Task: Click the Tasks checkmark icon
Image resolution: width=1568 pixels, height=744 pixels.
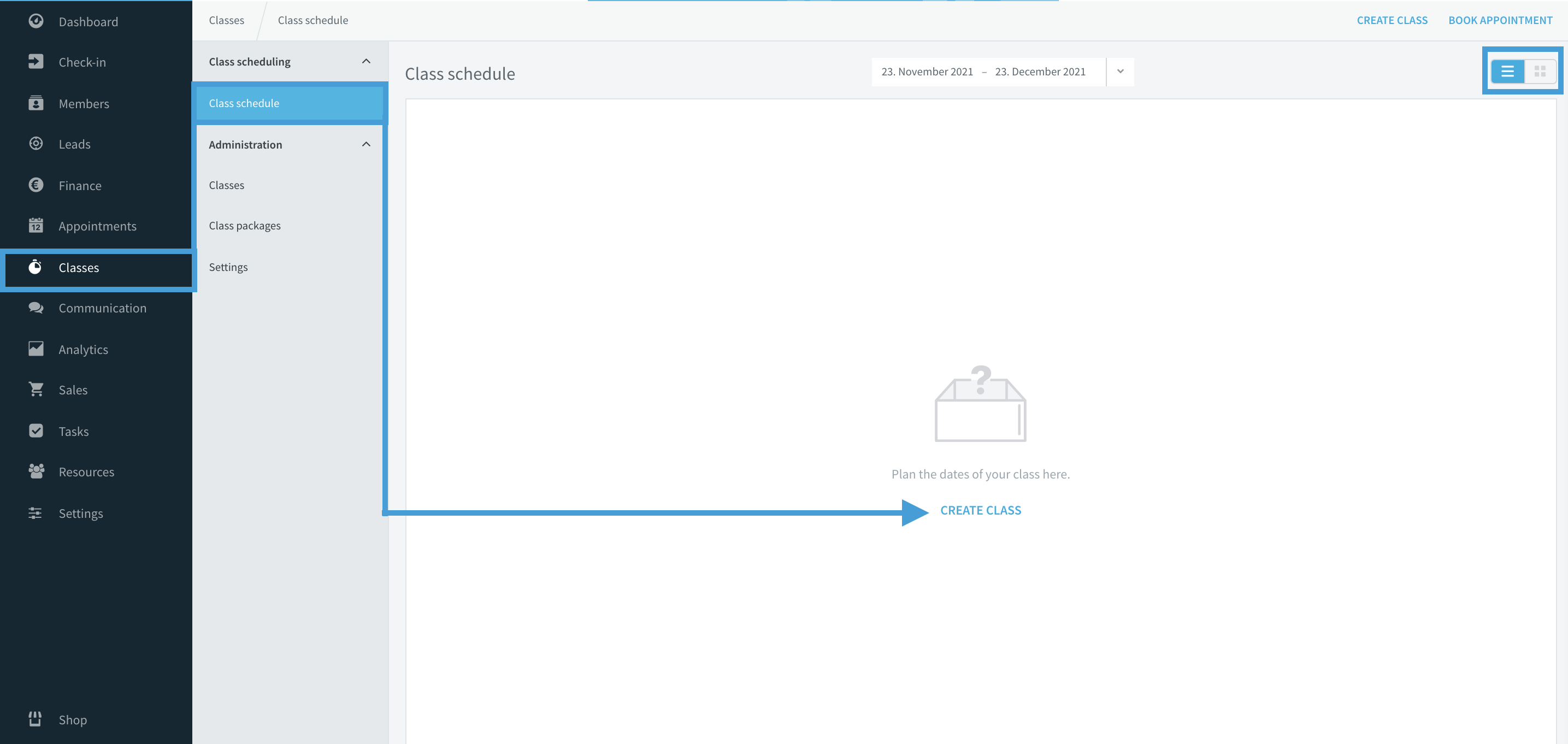Action: pyautogui.click(x=36, y=431)
